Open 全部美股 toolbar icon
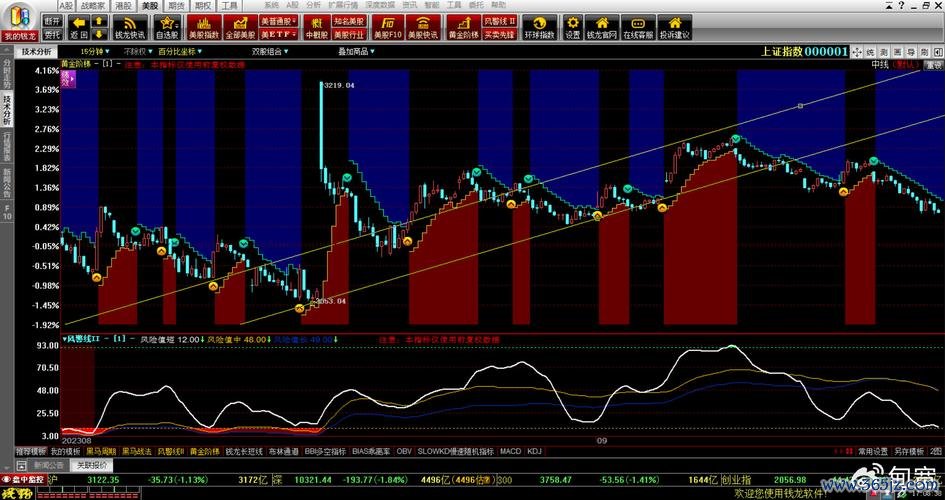The image size is (945, 500). [240, 28]
